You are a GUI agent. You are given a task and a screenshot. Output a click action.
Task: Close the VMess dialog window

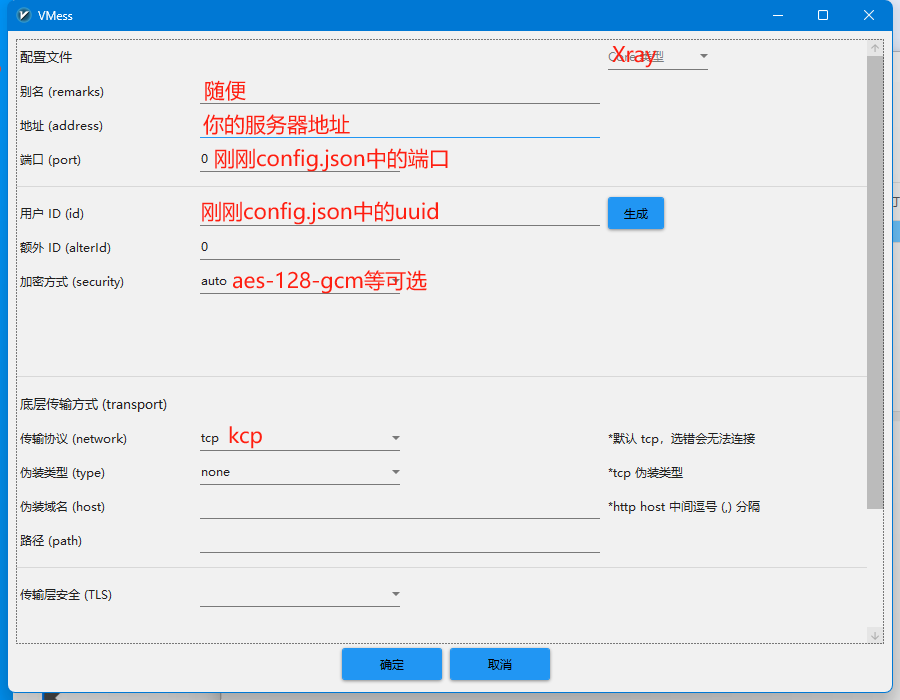click(868, 15)
